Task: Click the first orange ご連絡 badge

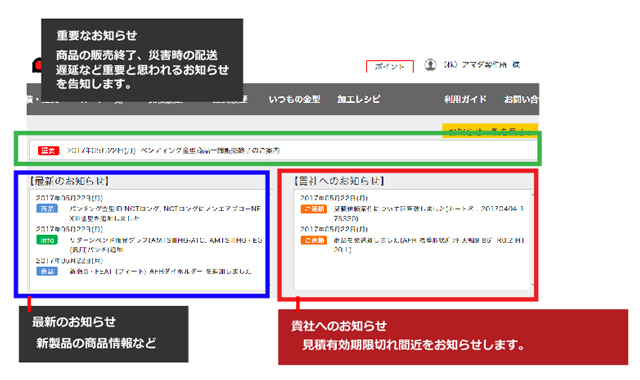Action: (x=314, y=209)
